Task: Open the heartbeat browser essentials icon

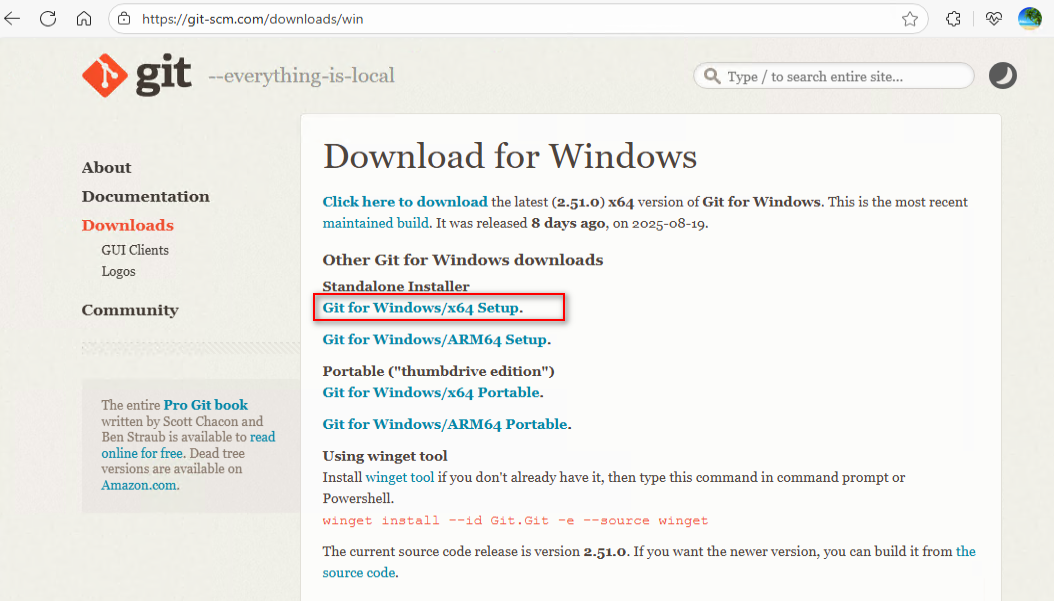Action: click(x=994, y=19)
